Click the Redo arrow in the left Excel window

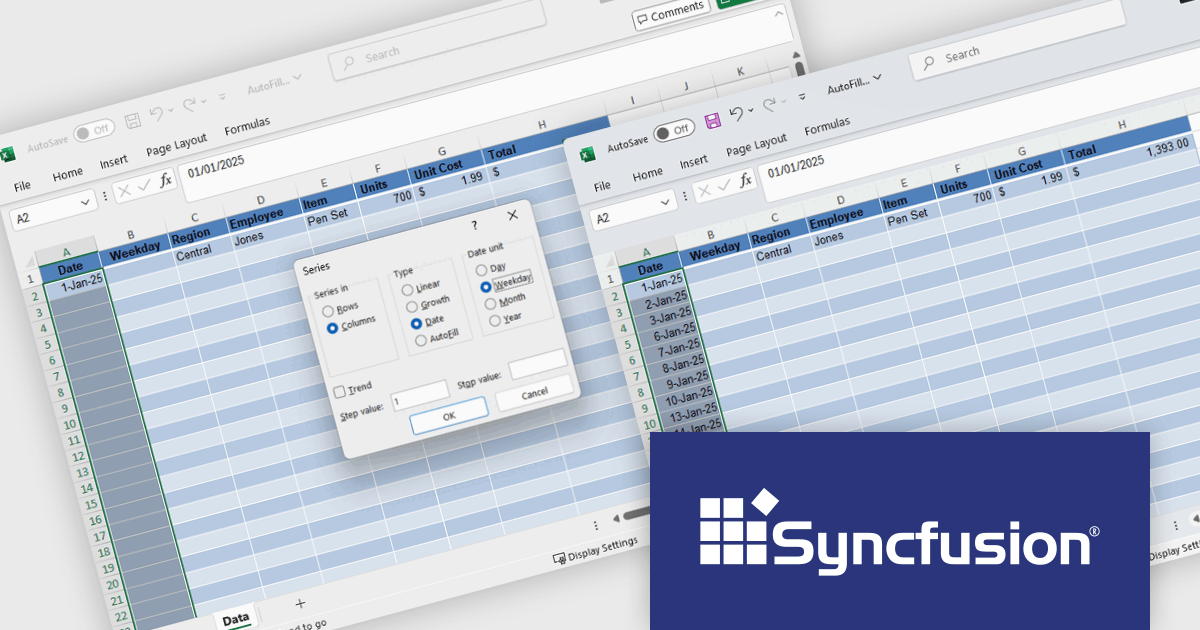pos(189,106)
